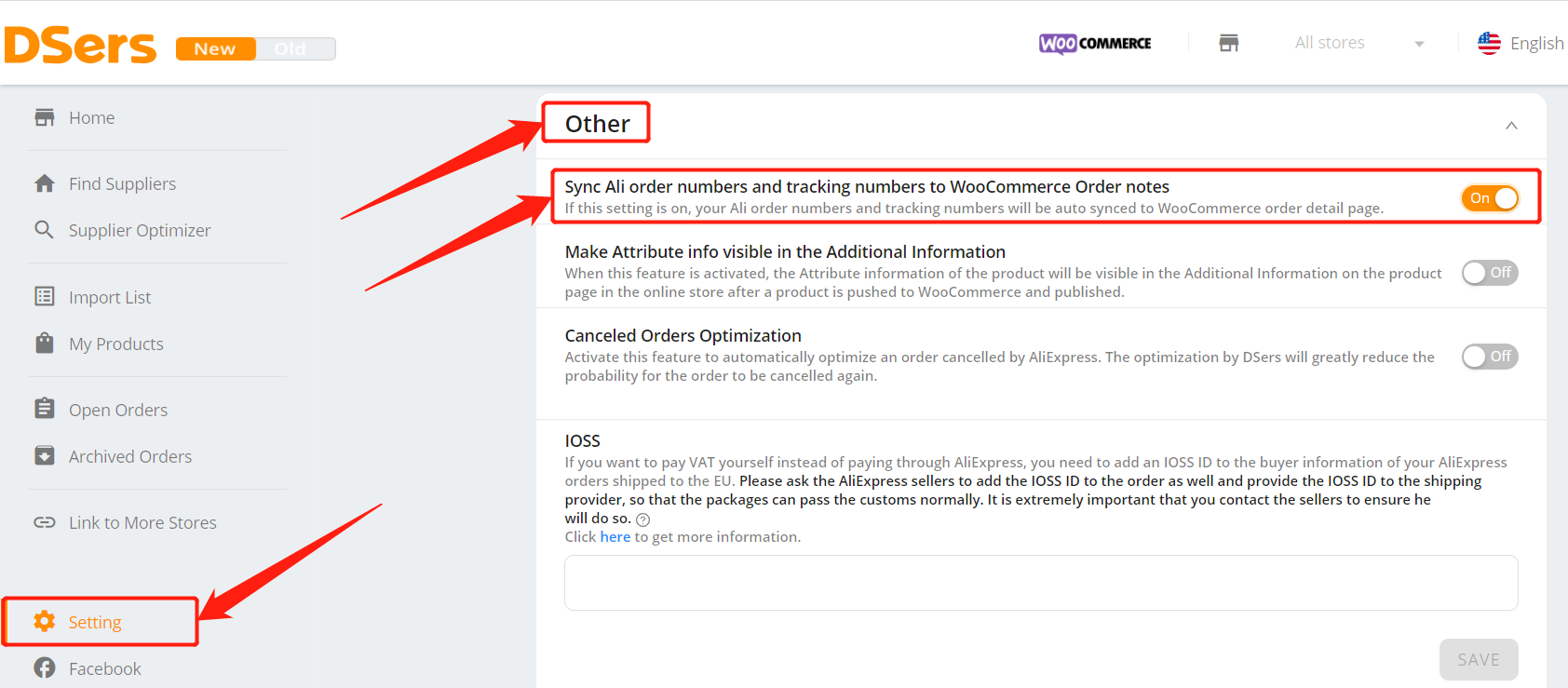Enable Canceled Orders Optimization toggle
The height and width of the screenshot is (688, 1568).
click(1490, 357)
